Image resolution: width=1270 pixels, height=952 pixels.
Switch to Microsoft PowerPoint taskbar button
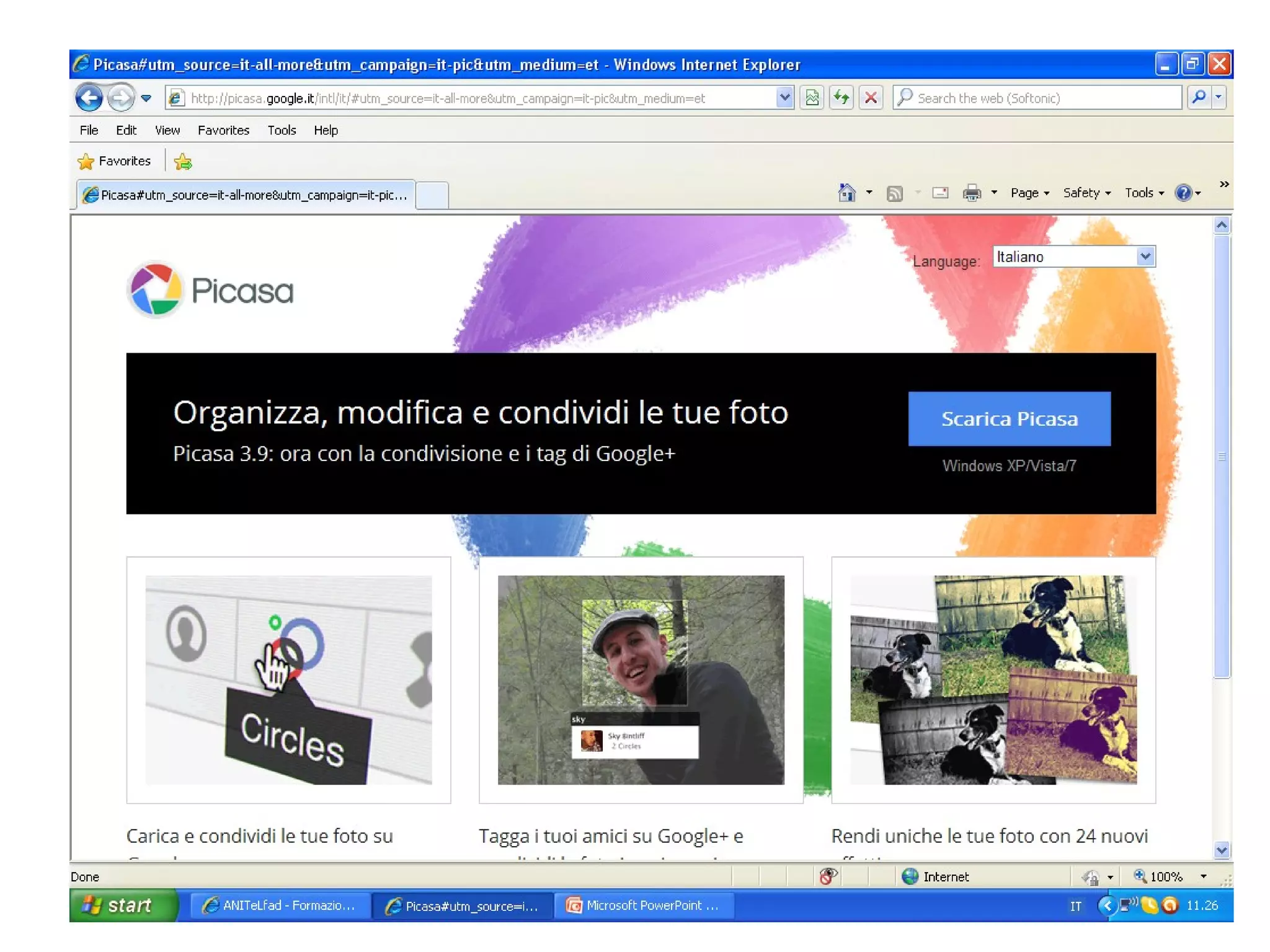point(644,906)
